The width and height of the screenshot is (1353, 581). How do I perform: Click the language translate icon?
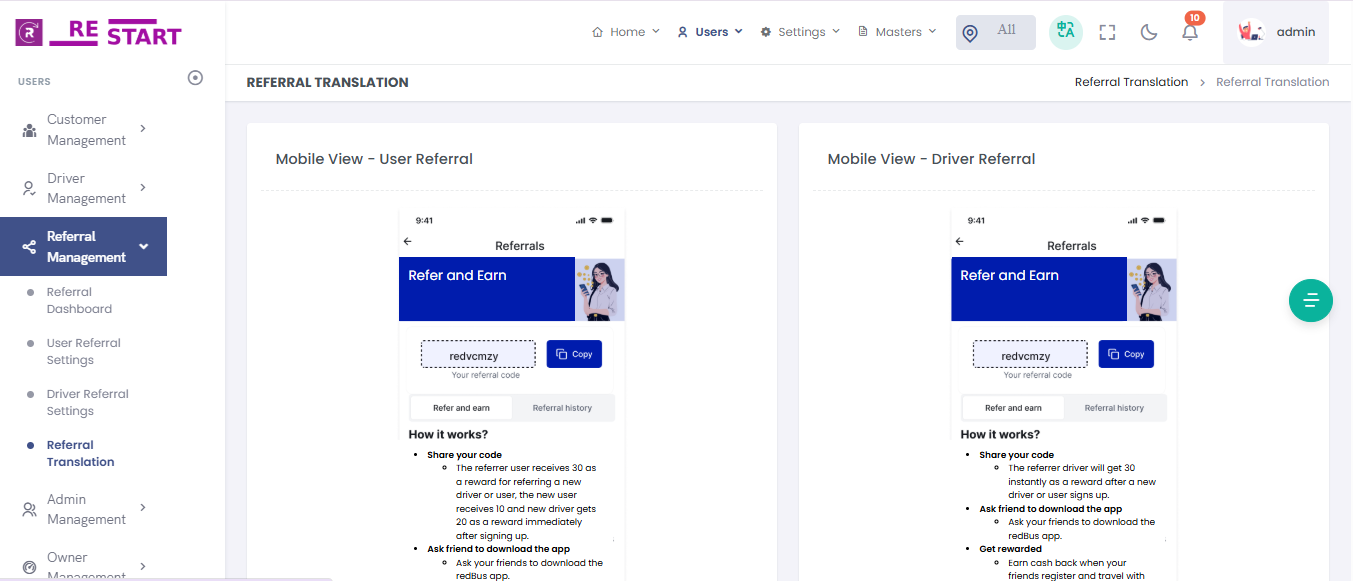(1066, 32)
